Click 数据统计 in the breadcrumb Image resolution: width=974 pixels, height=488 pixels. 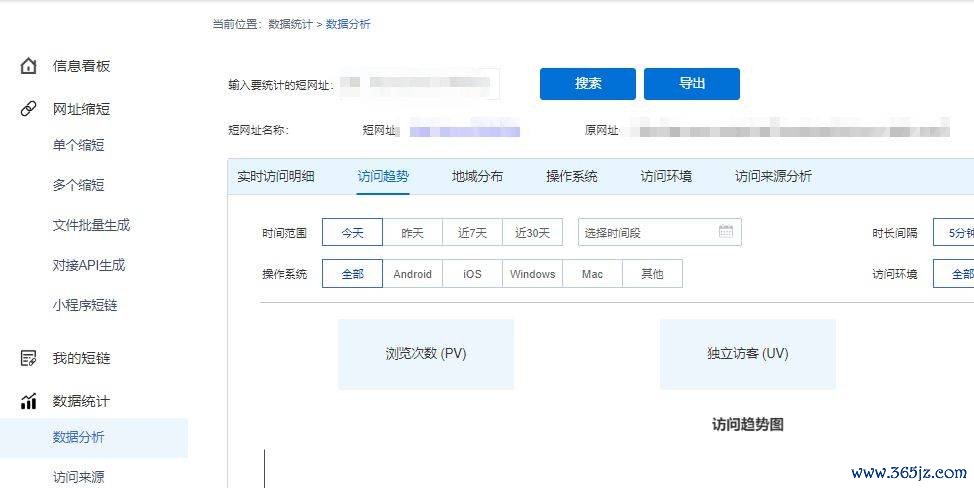[x=290, y=24]
